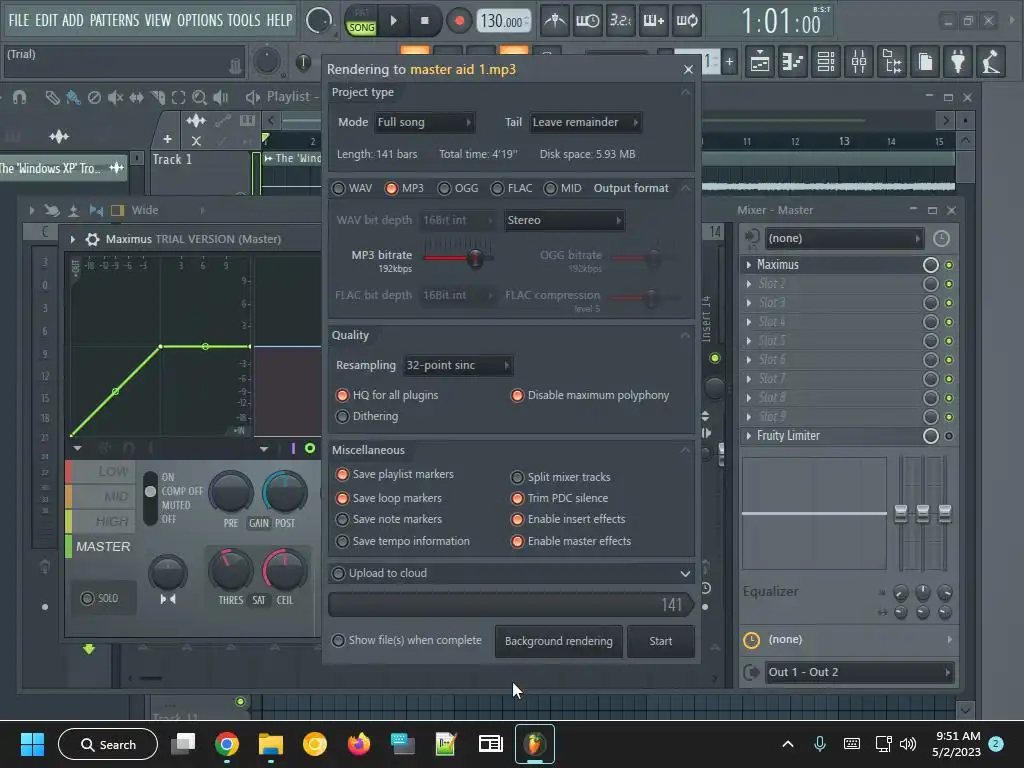
Task: Collapse the Quality section
Action: tap(685, 336)
